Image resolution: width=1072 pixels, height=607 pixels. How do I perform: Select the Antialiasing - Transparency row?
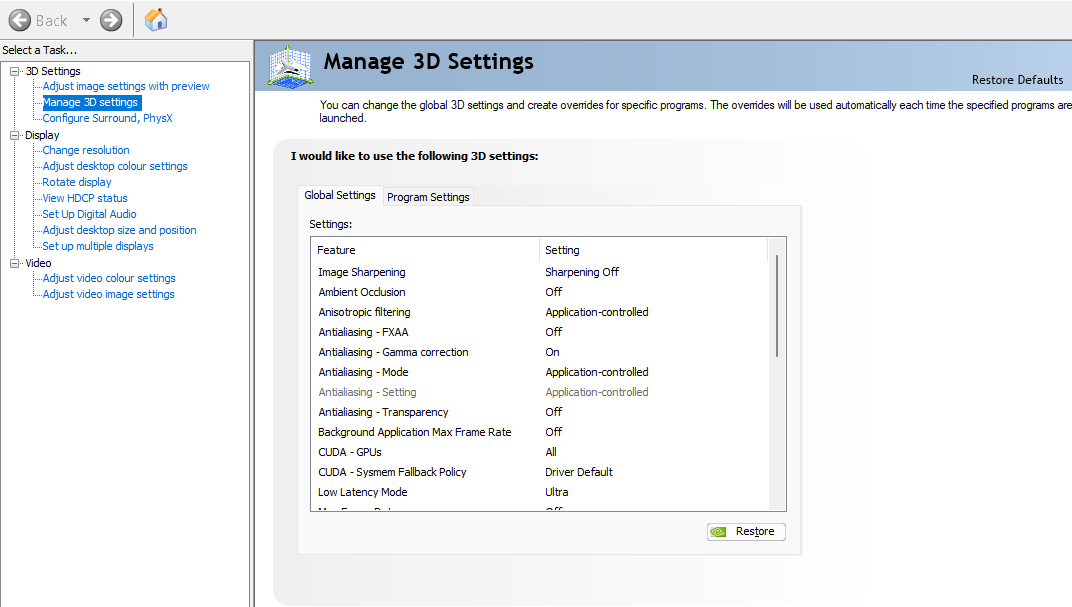pyautogui.click(x=540, y=412)
